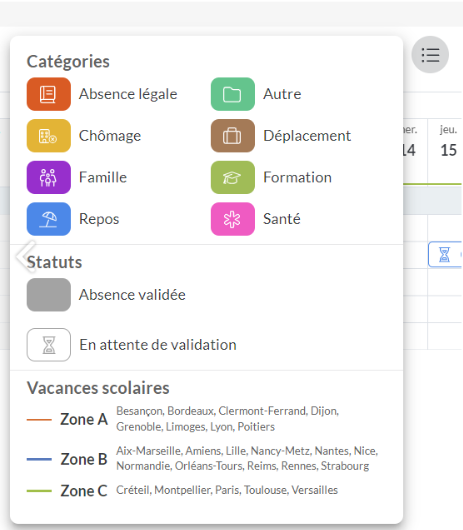The image size is (463, 530).
Task: Toggle the legend list button
Action: point(430,54)
